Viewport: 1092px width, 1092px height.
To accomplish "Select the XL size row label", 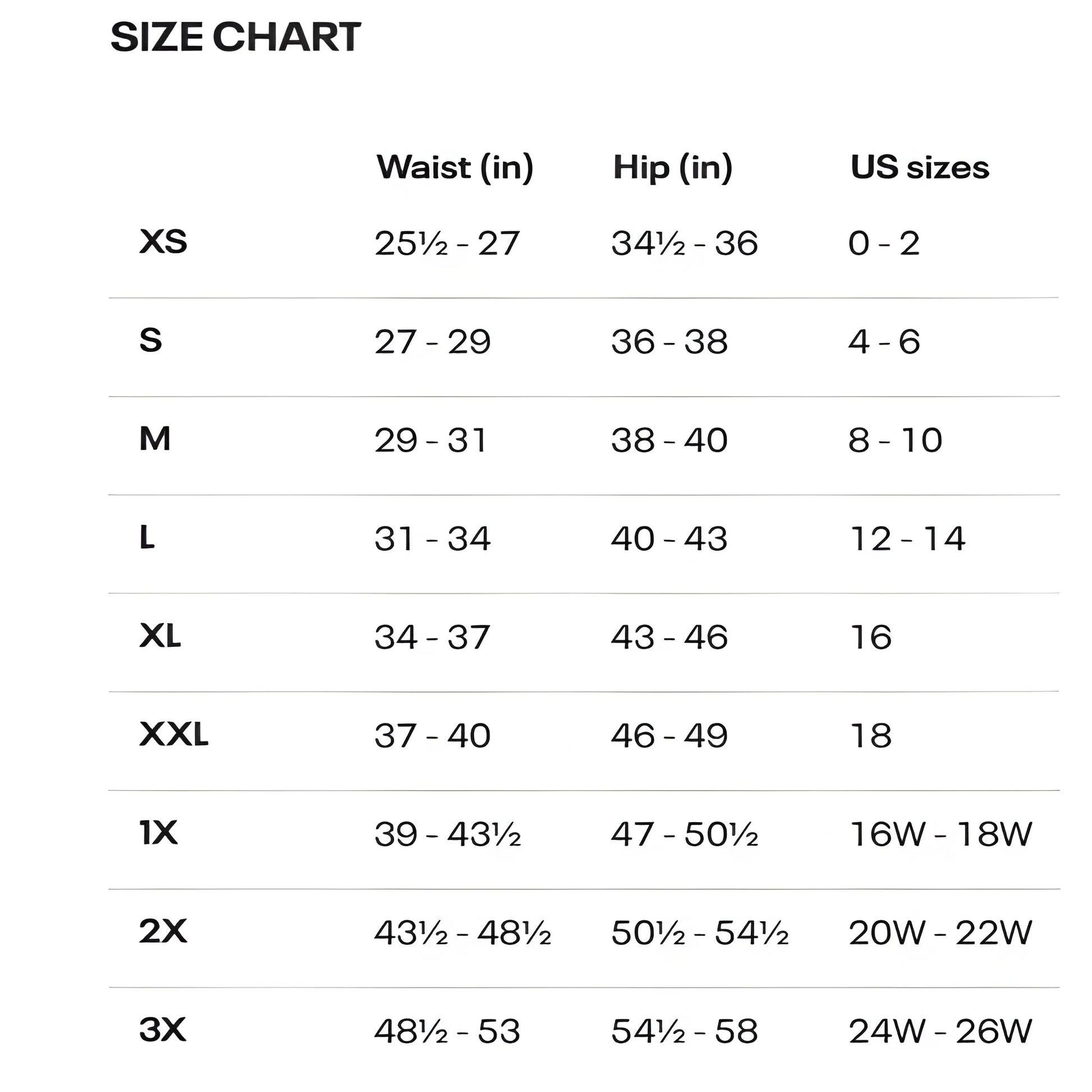I will coord(160,636).
